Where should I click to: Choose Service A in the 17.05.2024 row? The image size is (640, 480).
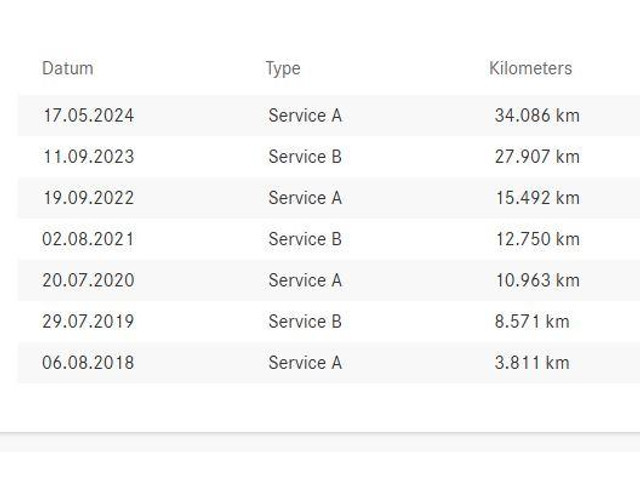(305, 116)
